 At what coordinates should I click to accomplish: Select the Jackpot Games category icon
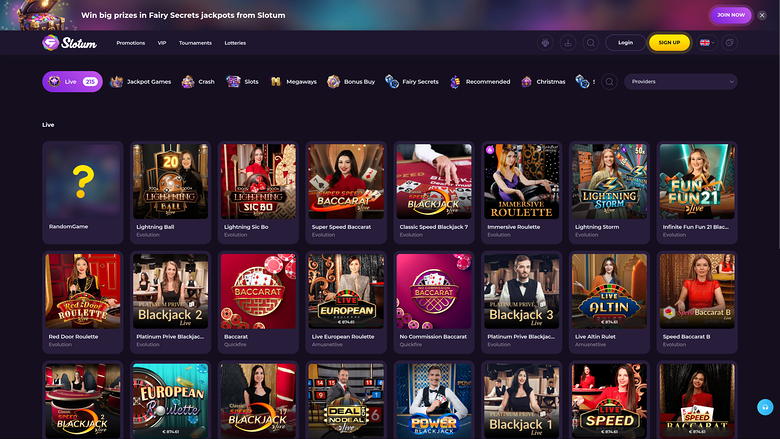(x=116, y=82)
